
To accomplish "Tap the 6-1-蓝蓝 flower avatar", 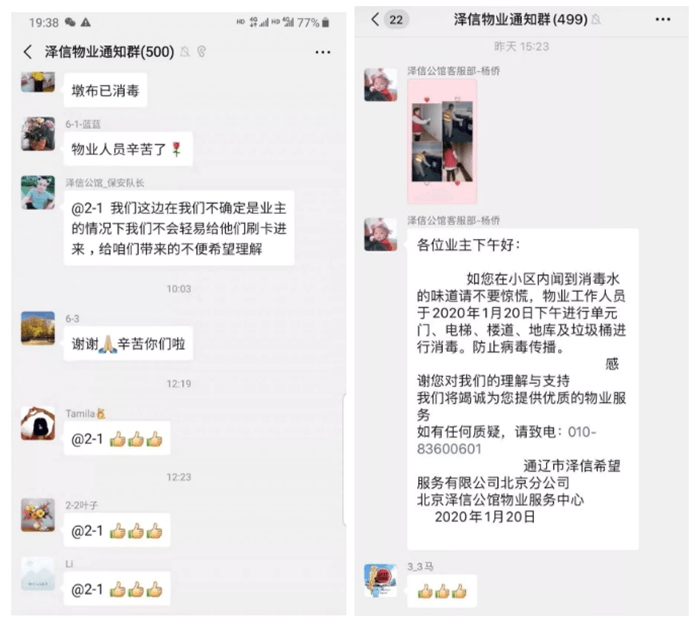I will (38, 134).
